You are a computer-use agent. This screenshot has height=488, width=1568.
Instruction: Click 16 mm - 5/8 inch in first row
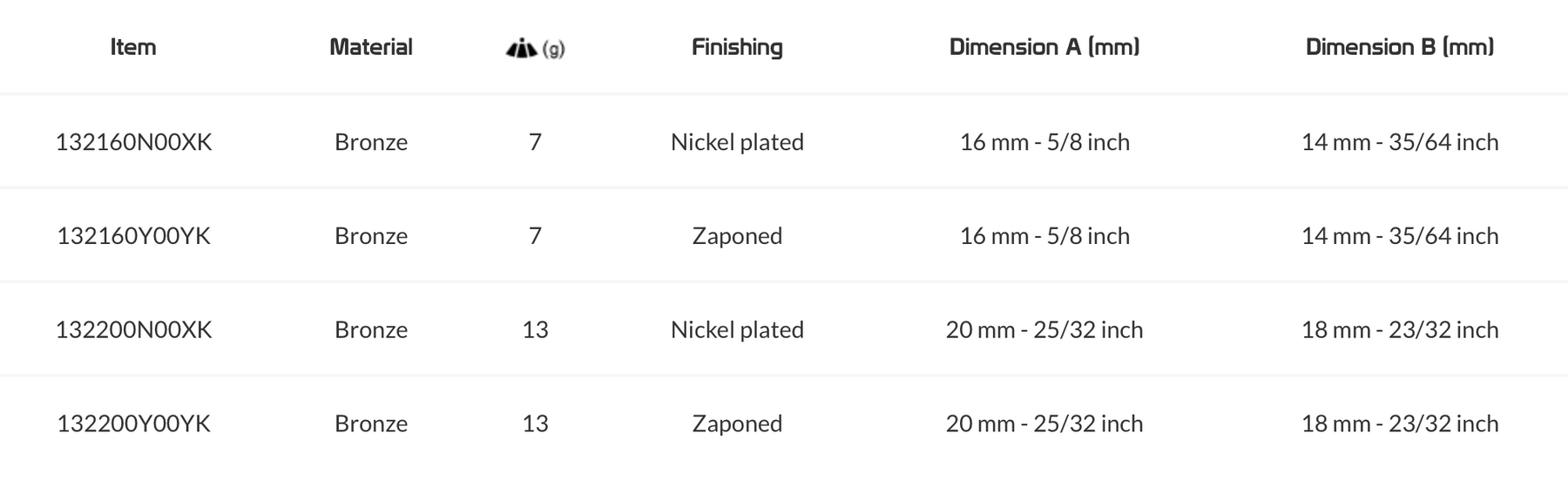[x=1044, y=142]
